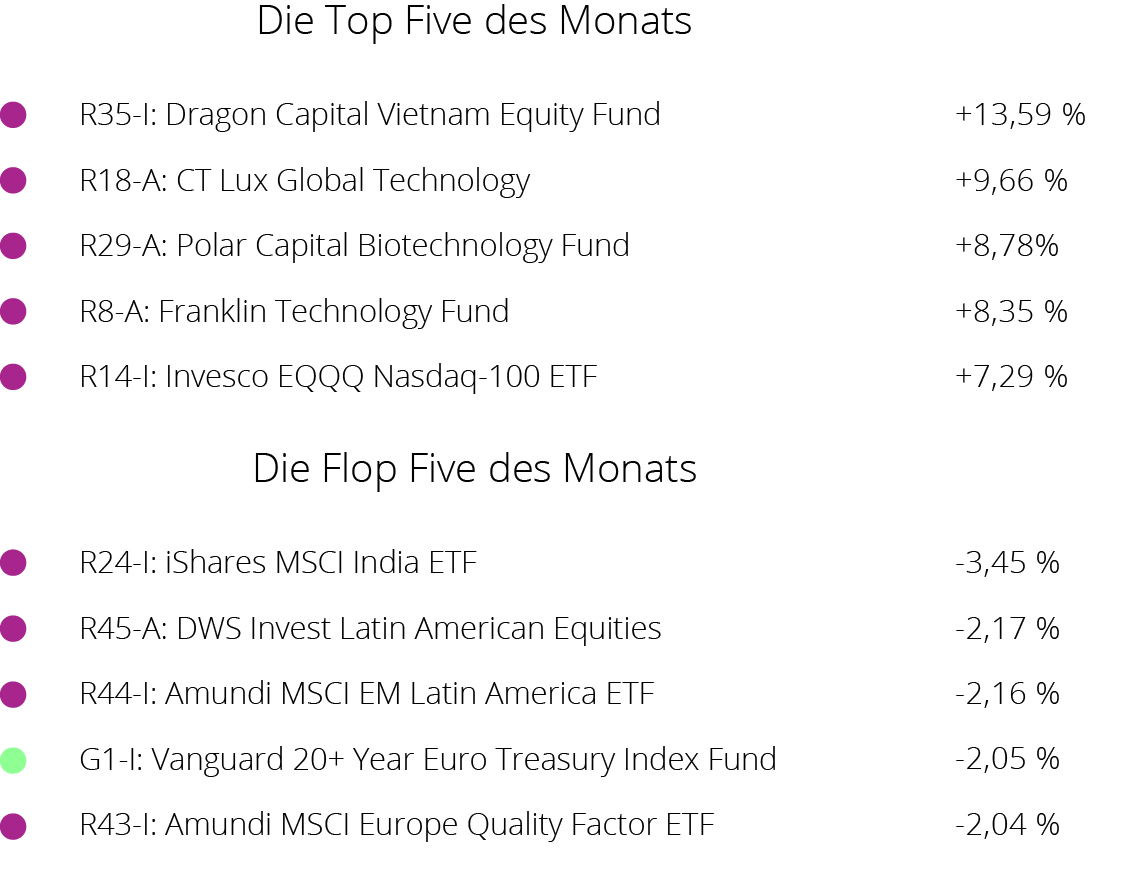Image resolution: width=1132 pixels, height=886 pixels.
Task: Select the bullet for Polar Capital Biotechnology Fund
Action: [x=13, y=246]
